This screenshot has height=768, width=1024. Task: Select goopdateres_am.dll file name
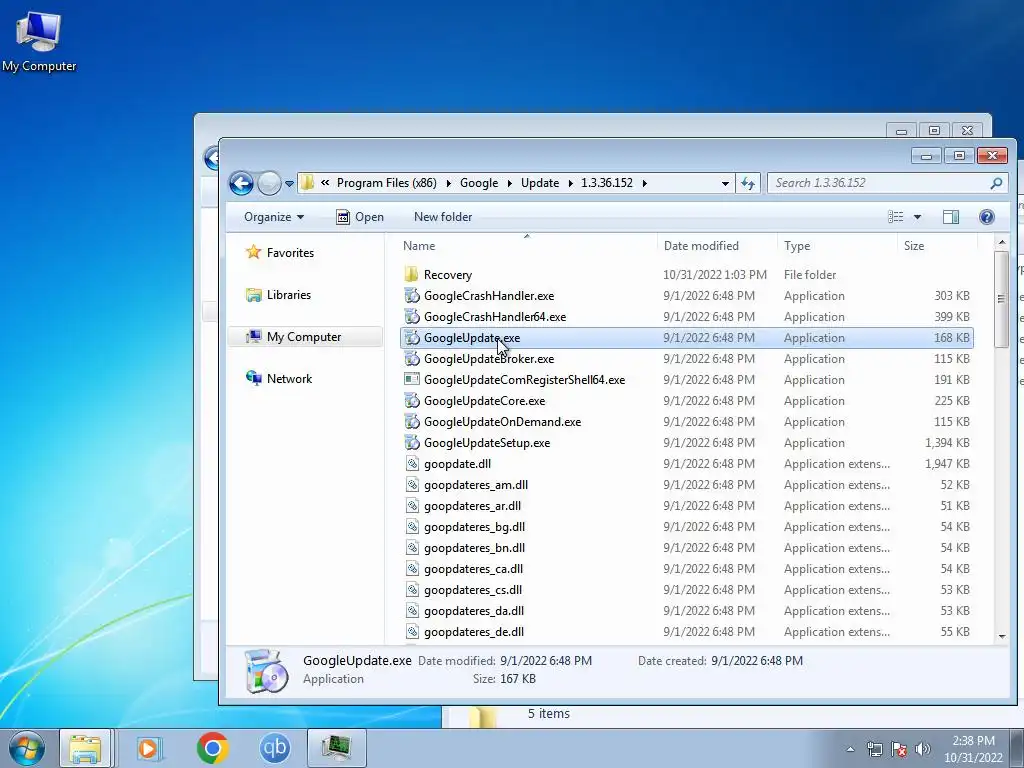pos(475,485)
